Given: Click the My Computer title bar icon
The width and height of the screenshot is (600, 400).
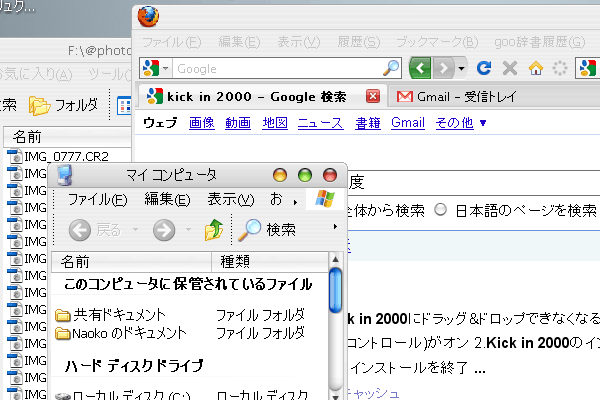Looking at the screenshot, I should coord(65,175).
